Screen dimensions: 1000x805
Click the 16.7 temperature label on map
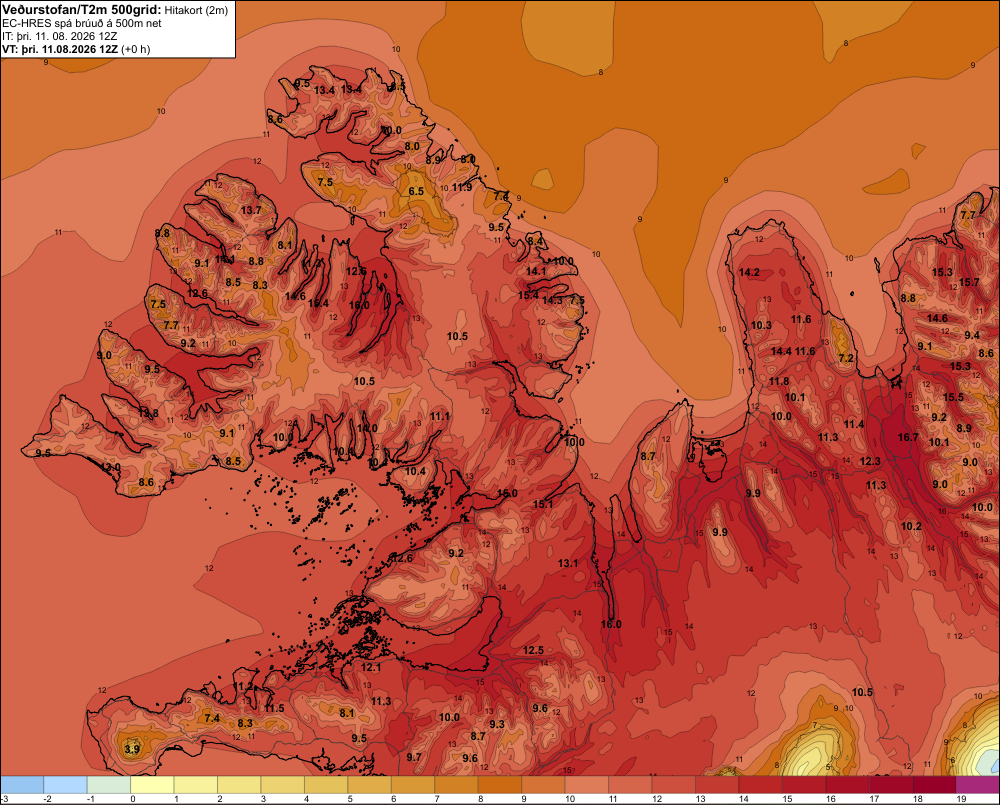tap(908, 437)
